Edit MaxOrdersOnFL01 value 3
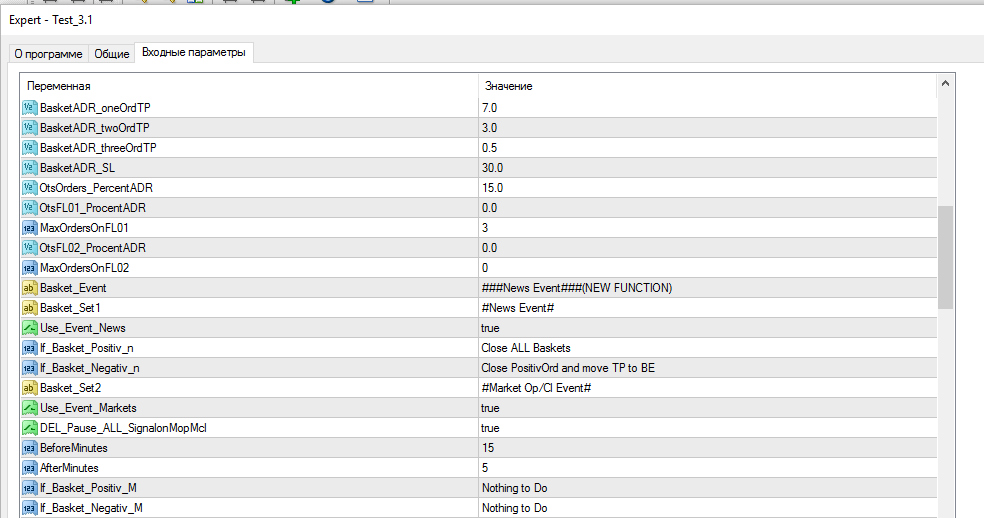Screen dimensions: 984x518 coord(707,228)
